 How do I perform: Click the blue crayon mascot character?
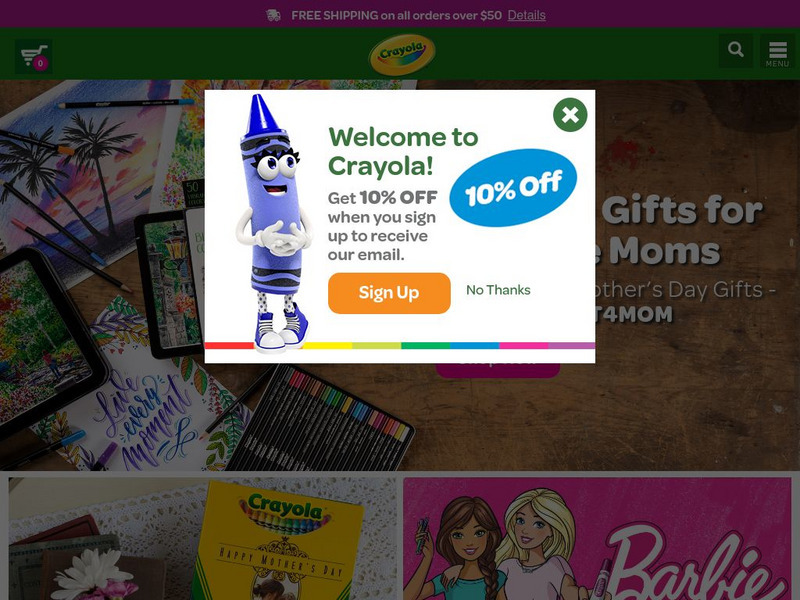(x=273, y=223)
